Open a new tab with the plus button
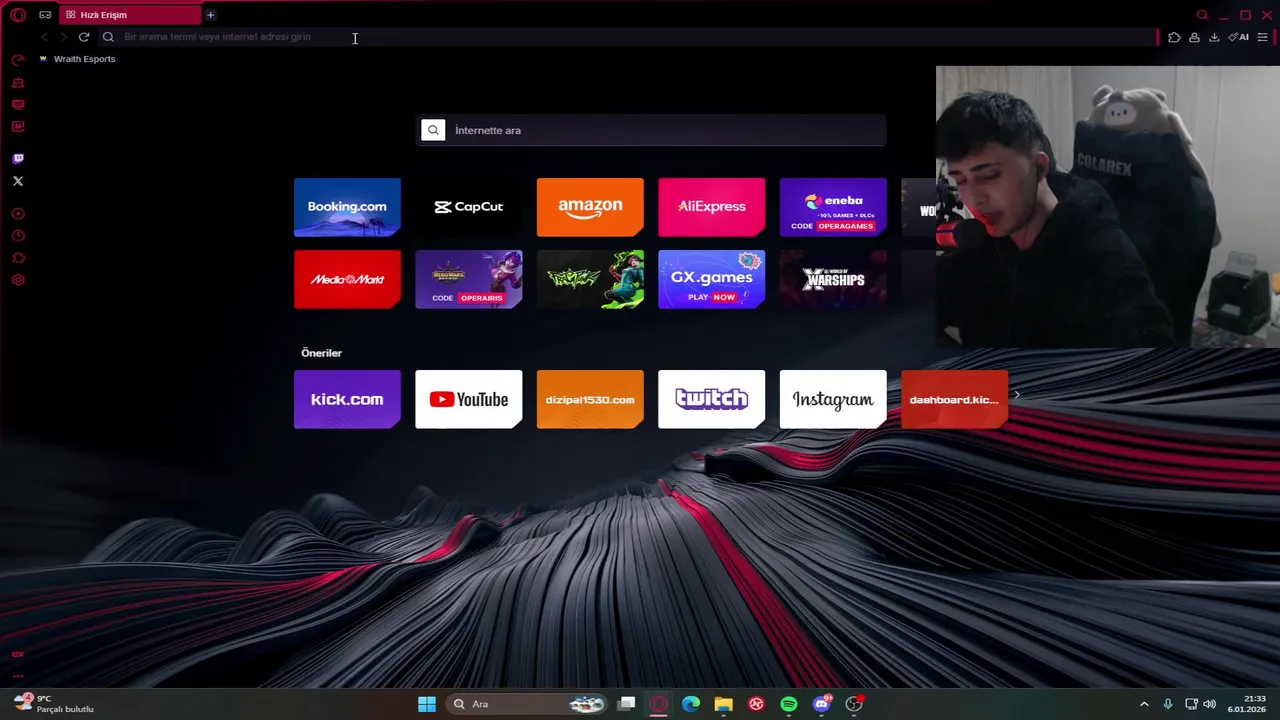Screen dimensions: 1280x720 210,15
